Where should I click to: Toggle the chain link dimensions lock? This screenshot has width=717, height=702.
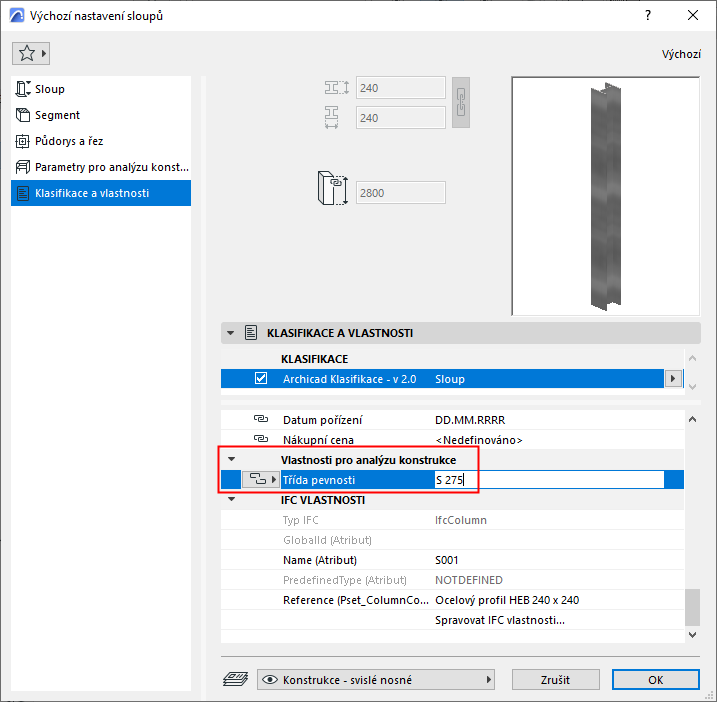tap(461, 102)
